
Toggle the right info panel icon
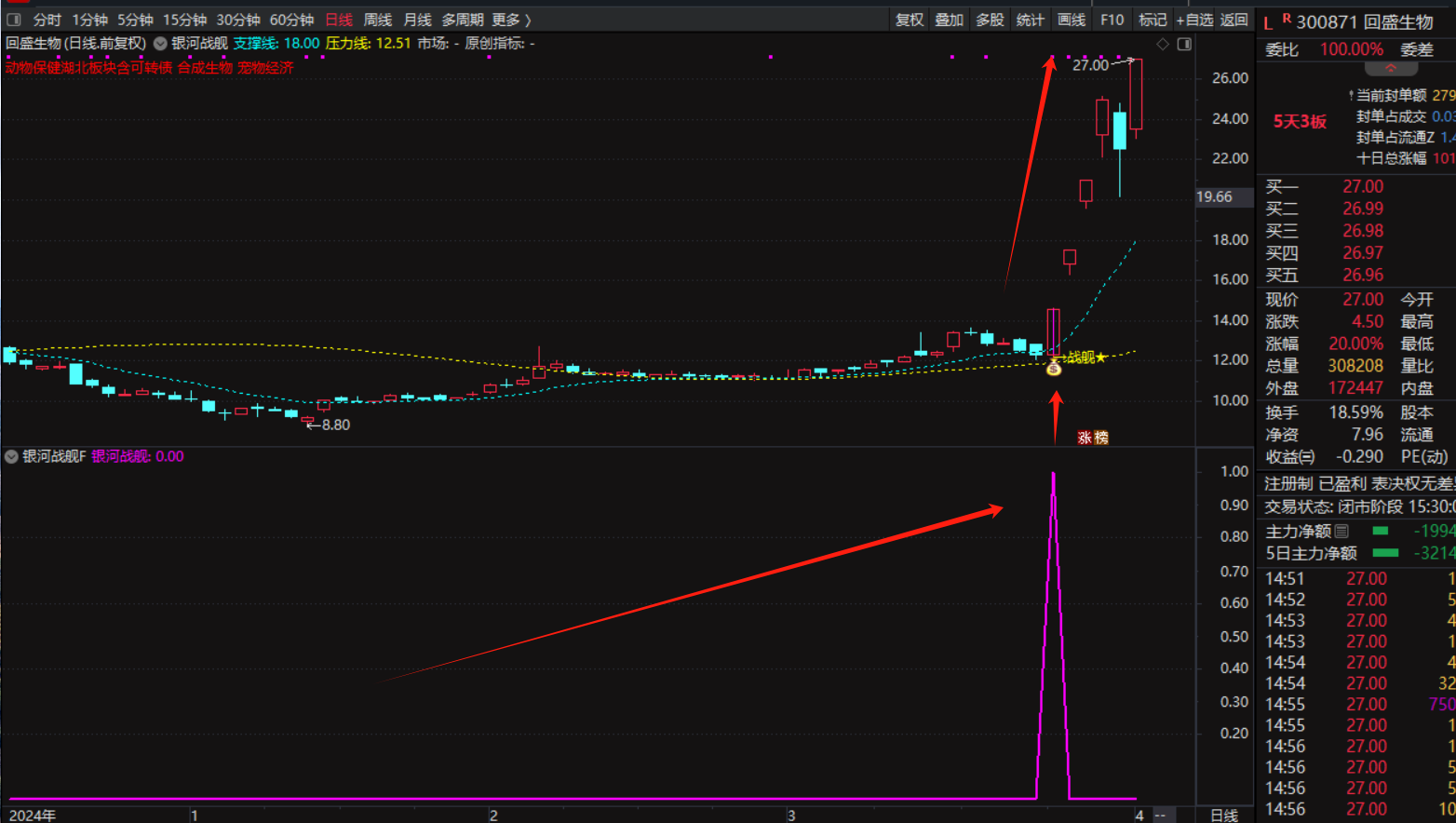click(x=1184, y=44)
